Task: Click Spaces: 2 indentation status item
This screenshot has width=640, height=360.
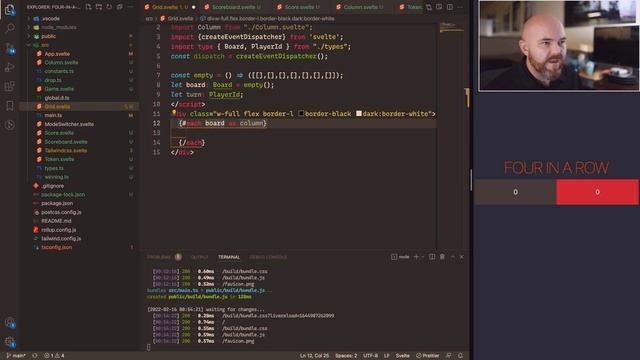Action: pos(346,356)
